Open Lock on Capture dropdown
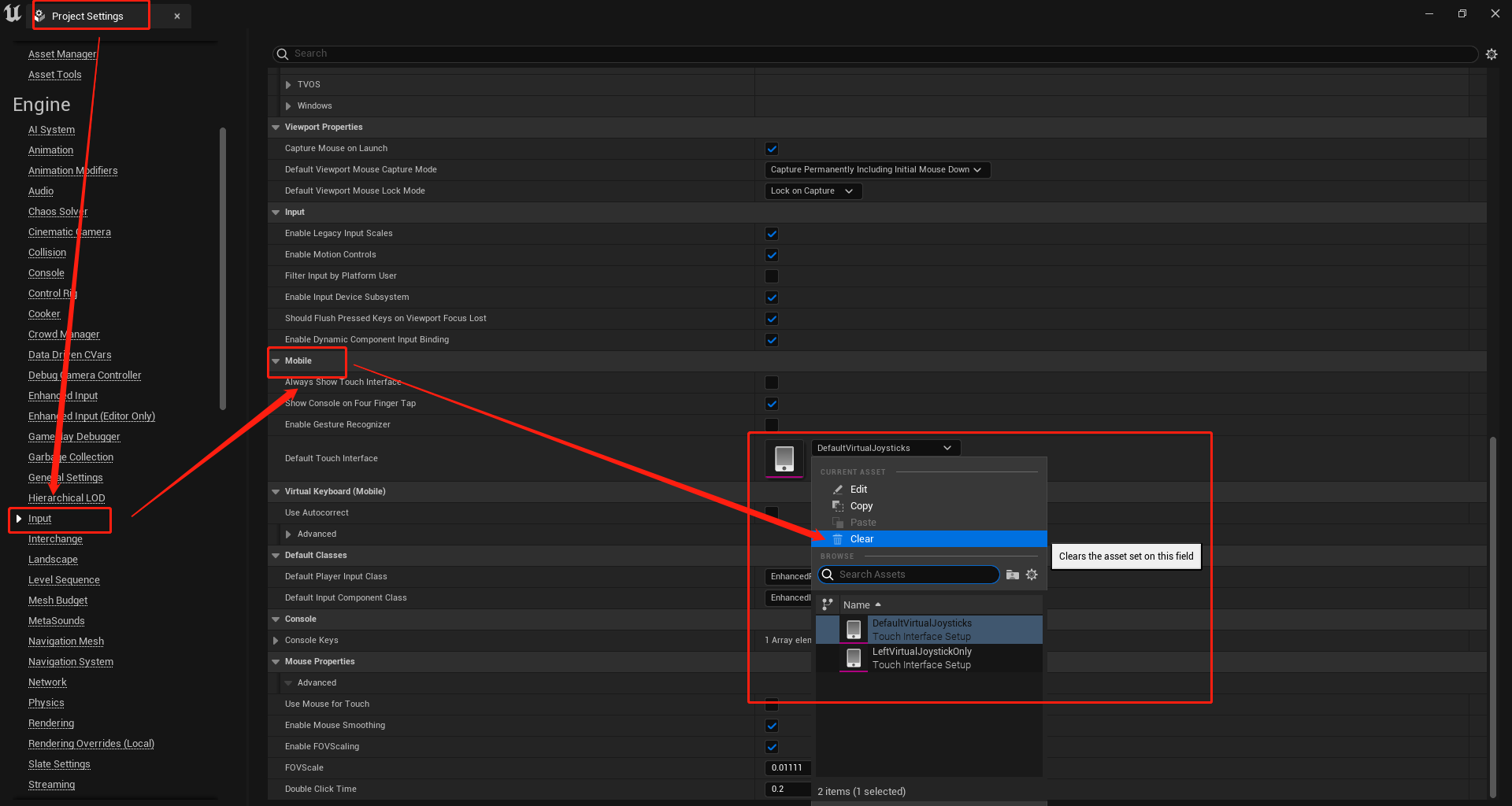Screen dimensions: 1512x806 [813, 191]
